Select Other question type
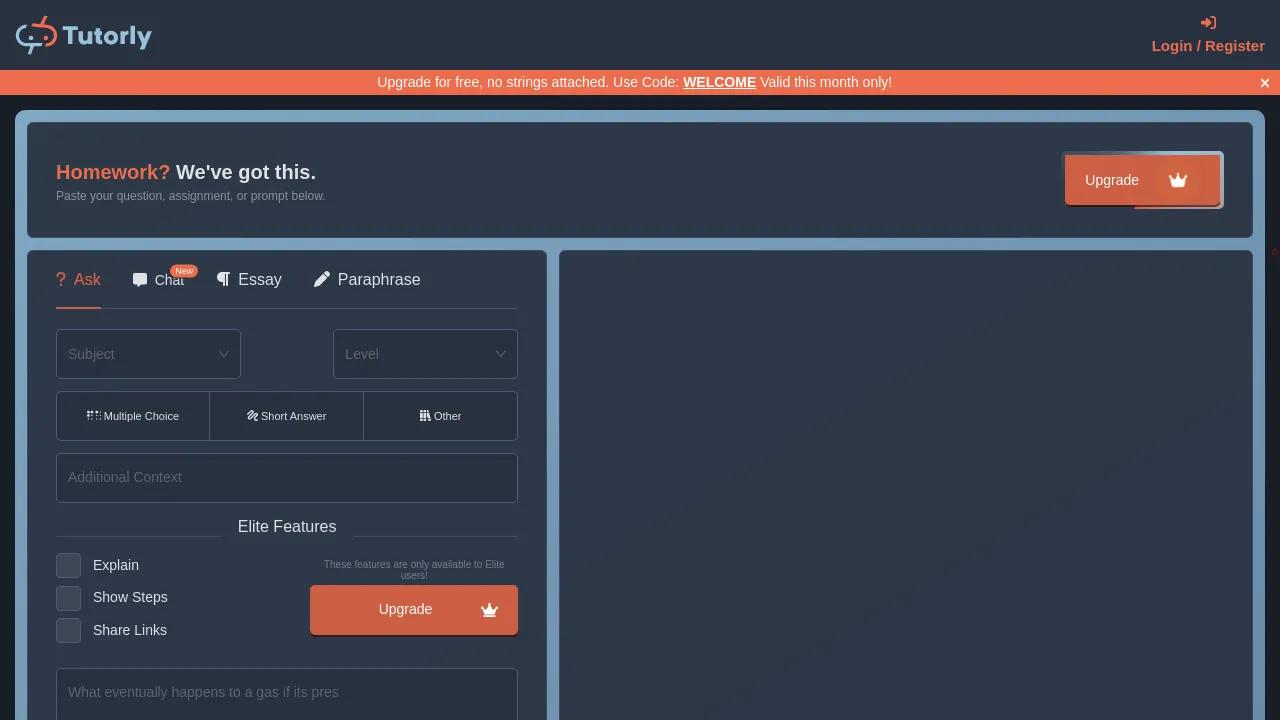Viewport: 1280px width, 720px height. pyautogui.click(x=440, y=416)
